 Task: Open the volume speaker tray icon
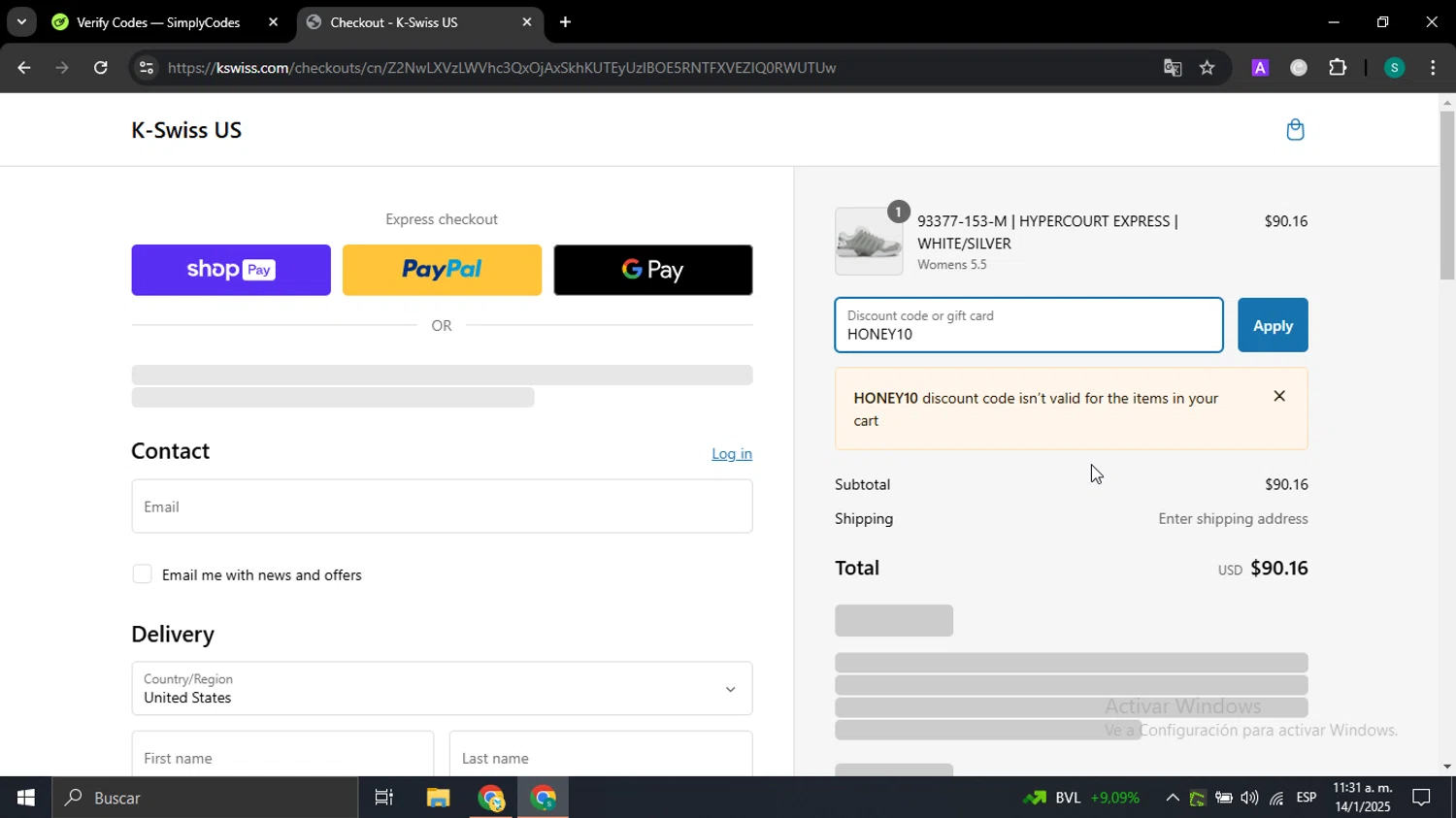point(1249,798)
